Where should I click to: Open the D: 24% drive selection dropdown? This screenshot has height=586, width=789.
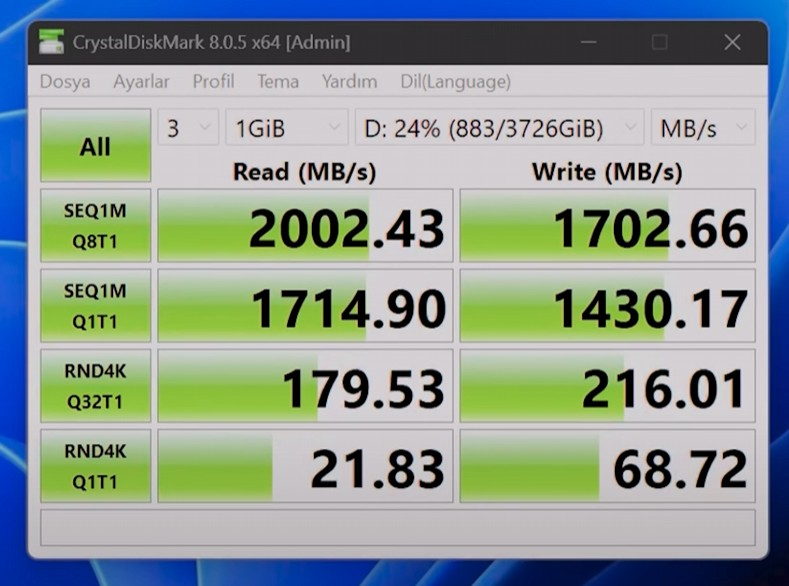click(499, 128)
